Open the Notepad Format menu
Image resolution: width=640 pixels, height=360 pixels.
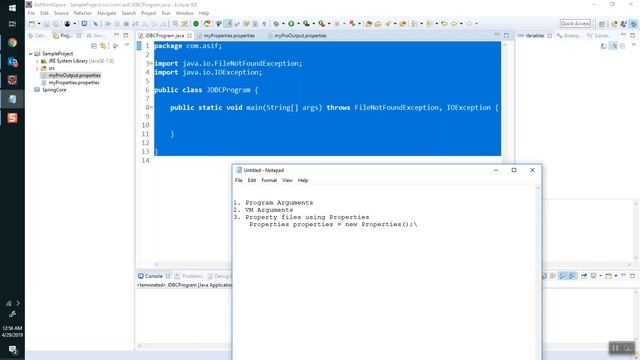coord(269,180)
